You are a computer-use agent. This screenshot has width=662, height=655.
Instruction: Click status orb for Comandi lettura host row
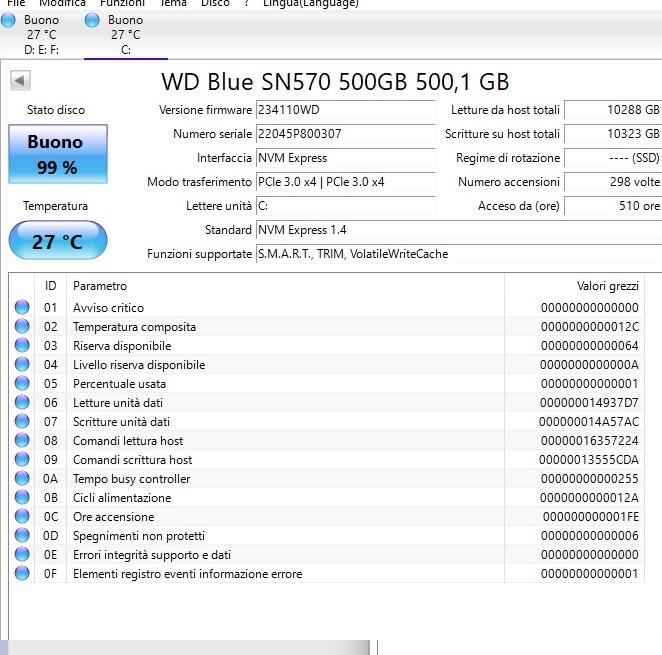[22, 440]
